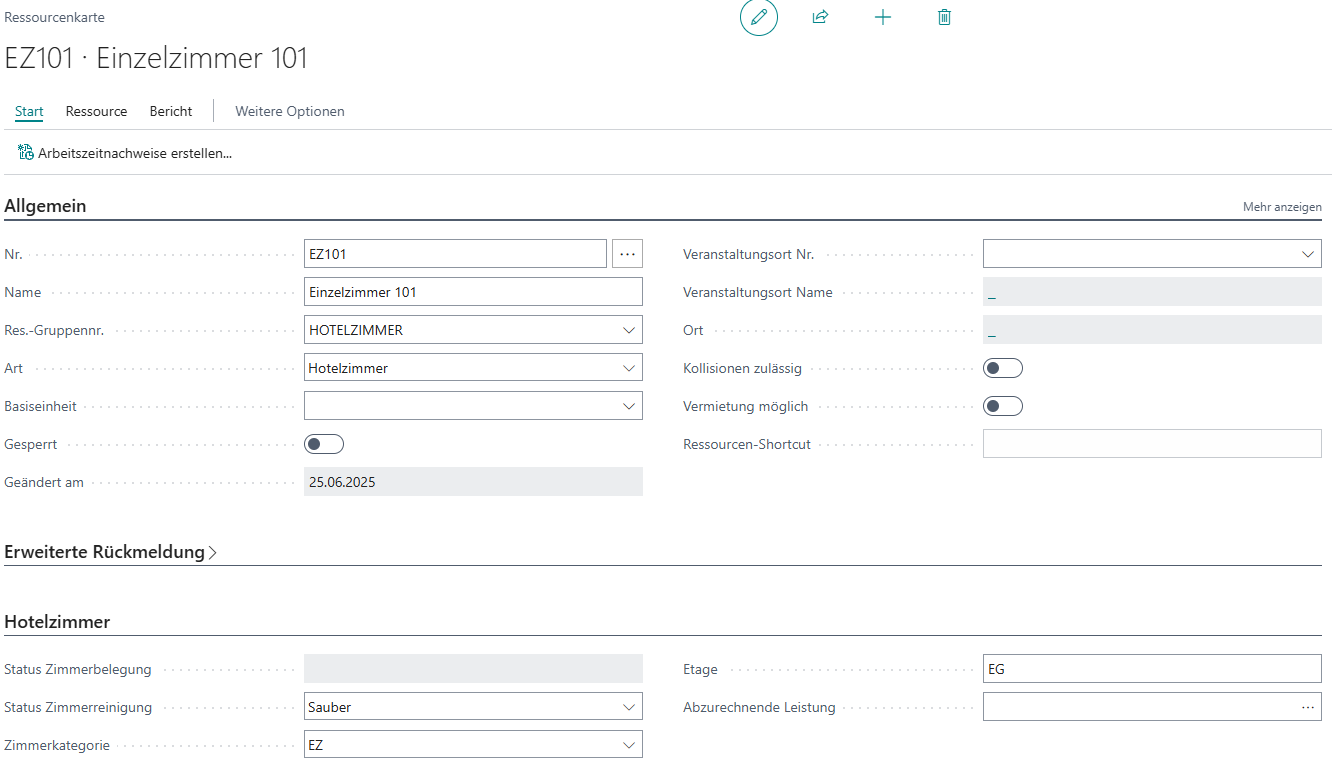
Task: Toggle the Gesperrt switch
Action: pyautogui.click(x=324, y=444)
